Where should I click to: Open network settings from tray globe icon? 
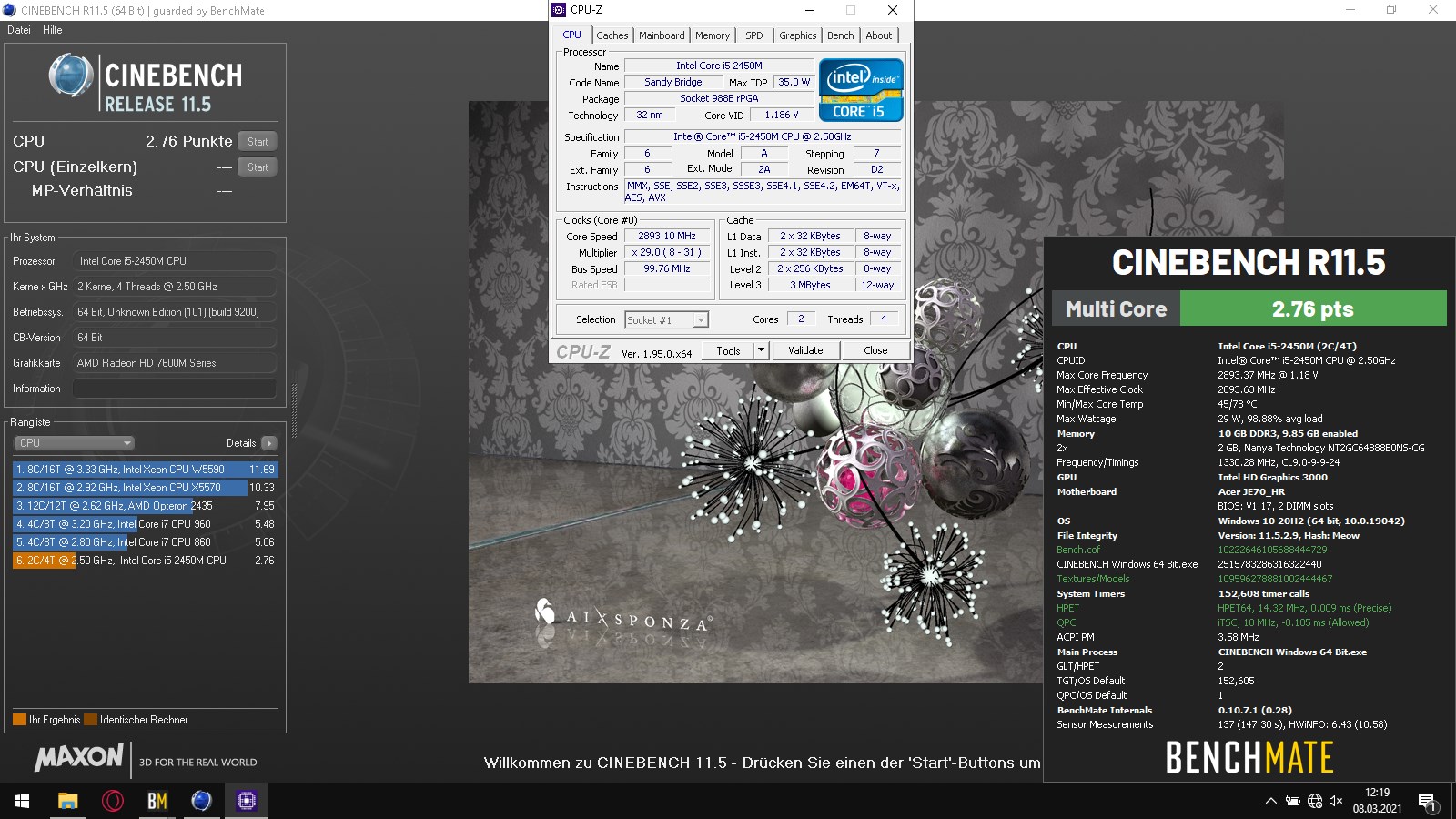(1314, 801)
